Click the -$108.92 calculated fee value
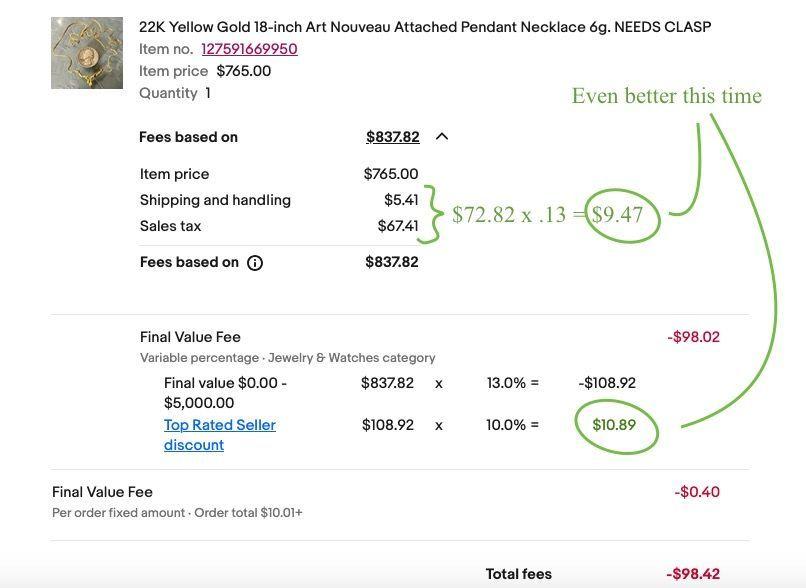 coord(607,383)
